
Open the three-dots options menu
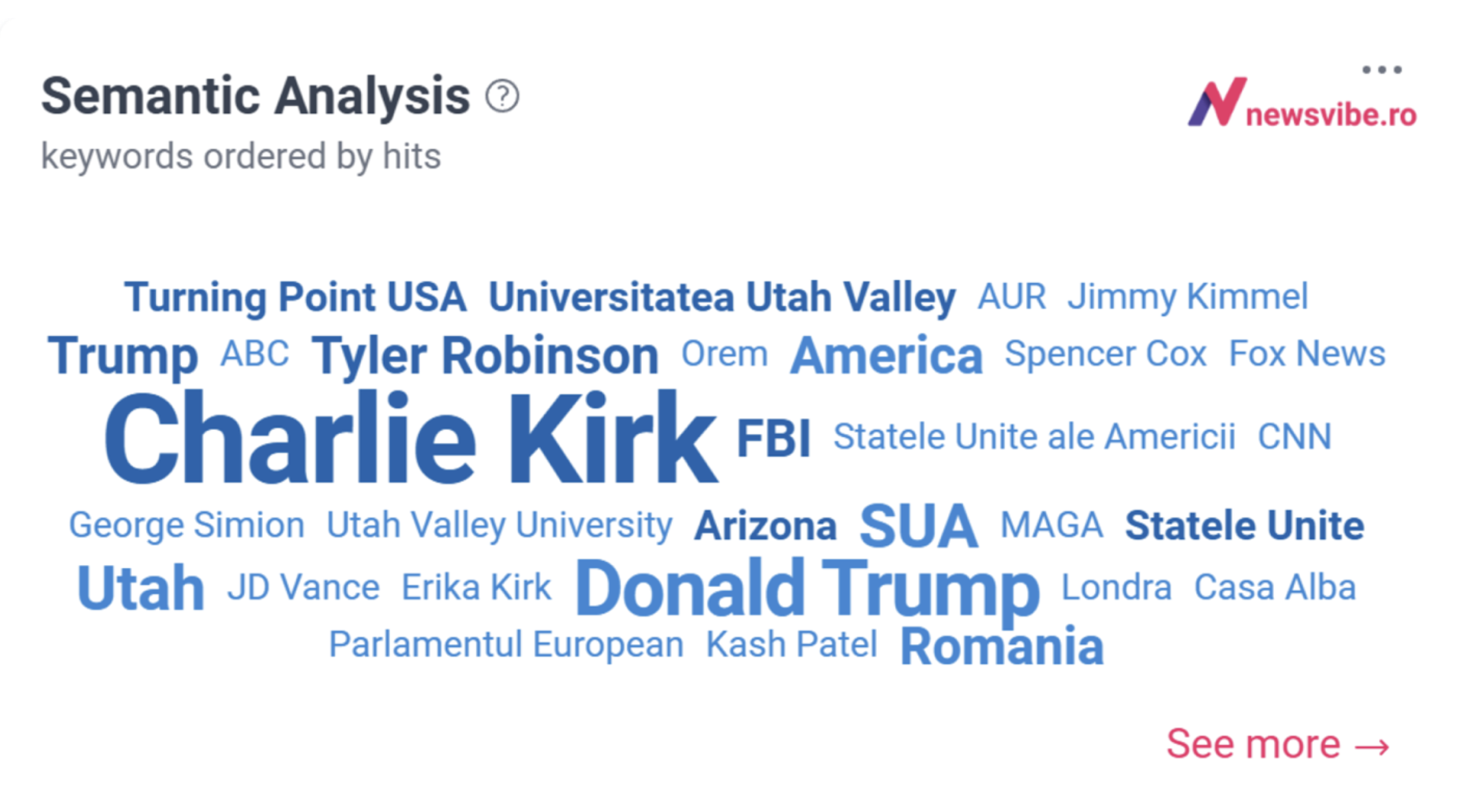click(x=1382, y=70)
